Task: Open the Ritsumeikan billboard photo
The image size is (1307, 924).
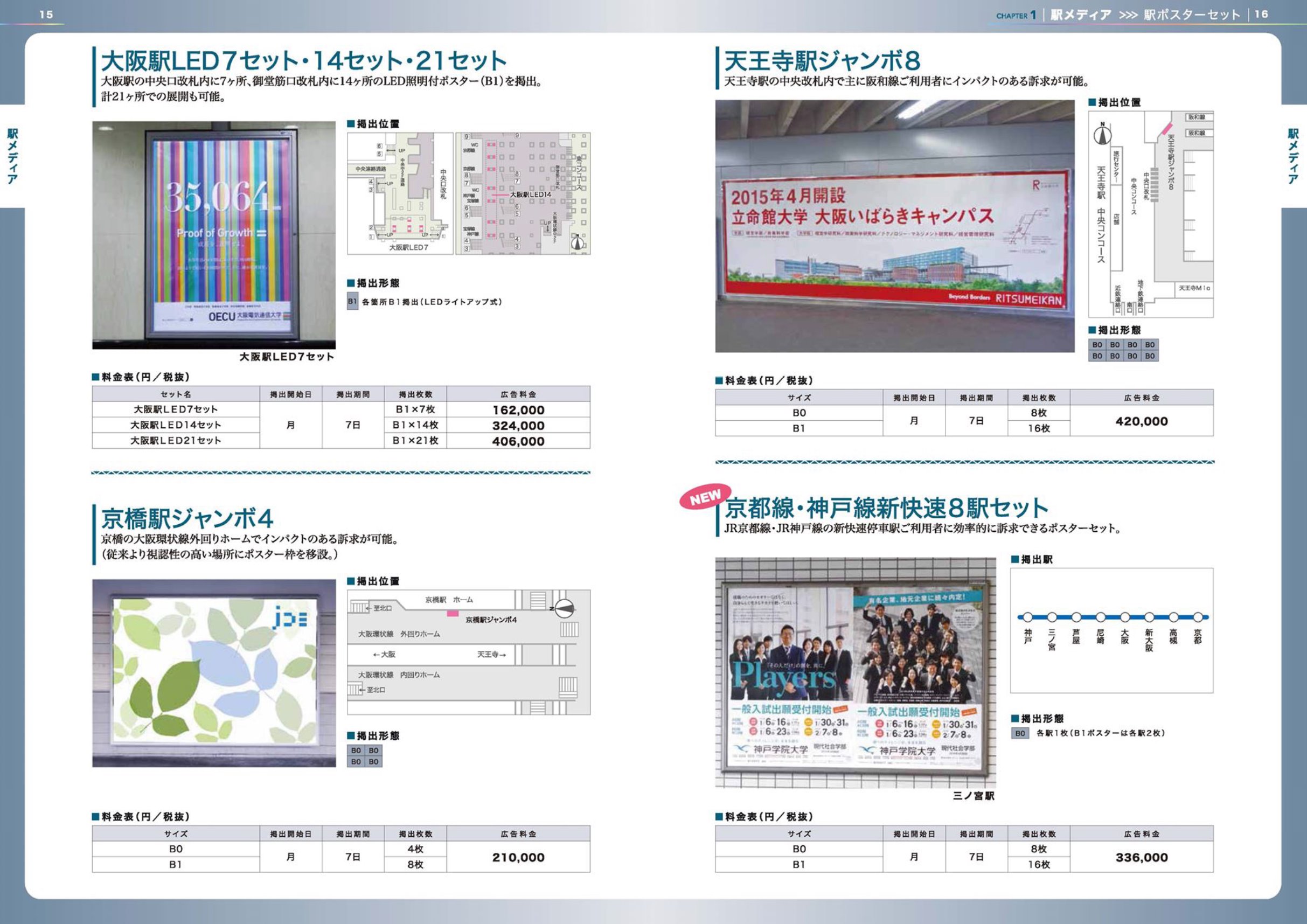Action: [895, 226]
